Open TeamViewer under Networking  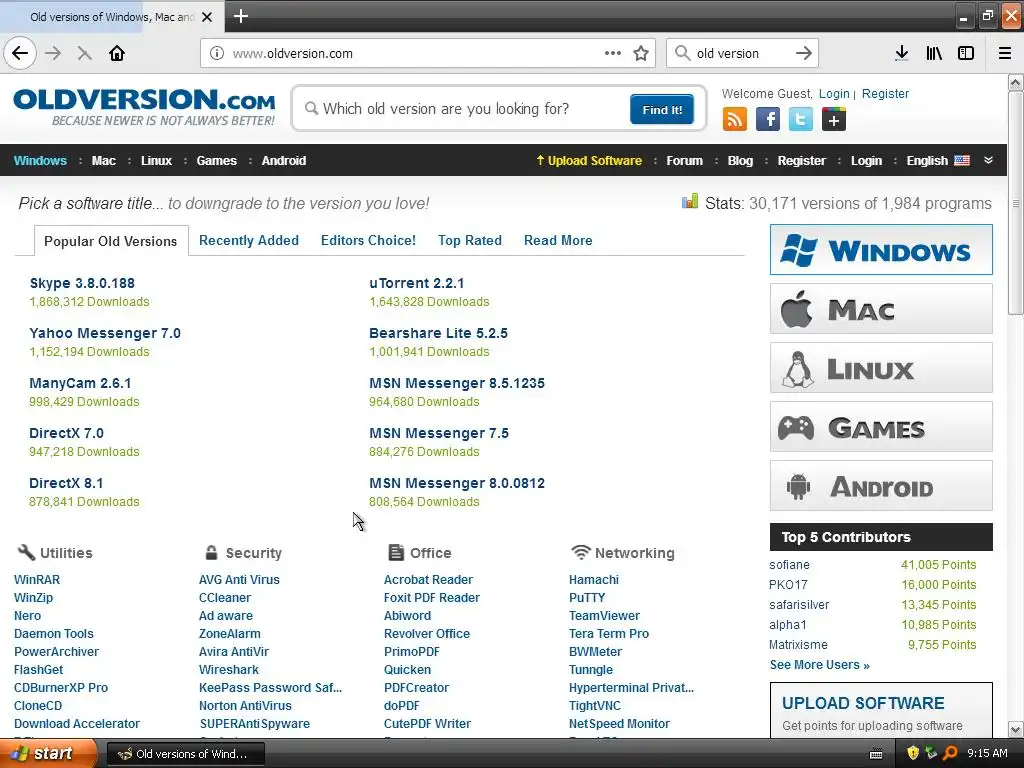pos(605,616)
